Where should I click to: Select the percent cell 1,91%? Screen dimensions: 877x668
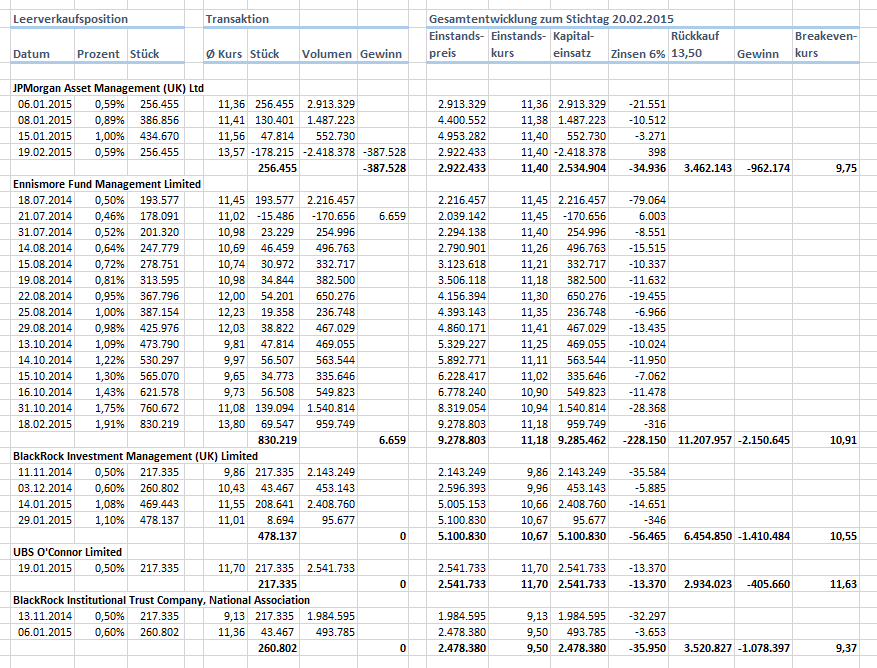click(x=110, y=424)
